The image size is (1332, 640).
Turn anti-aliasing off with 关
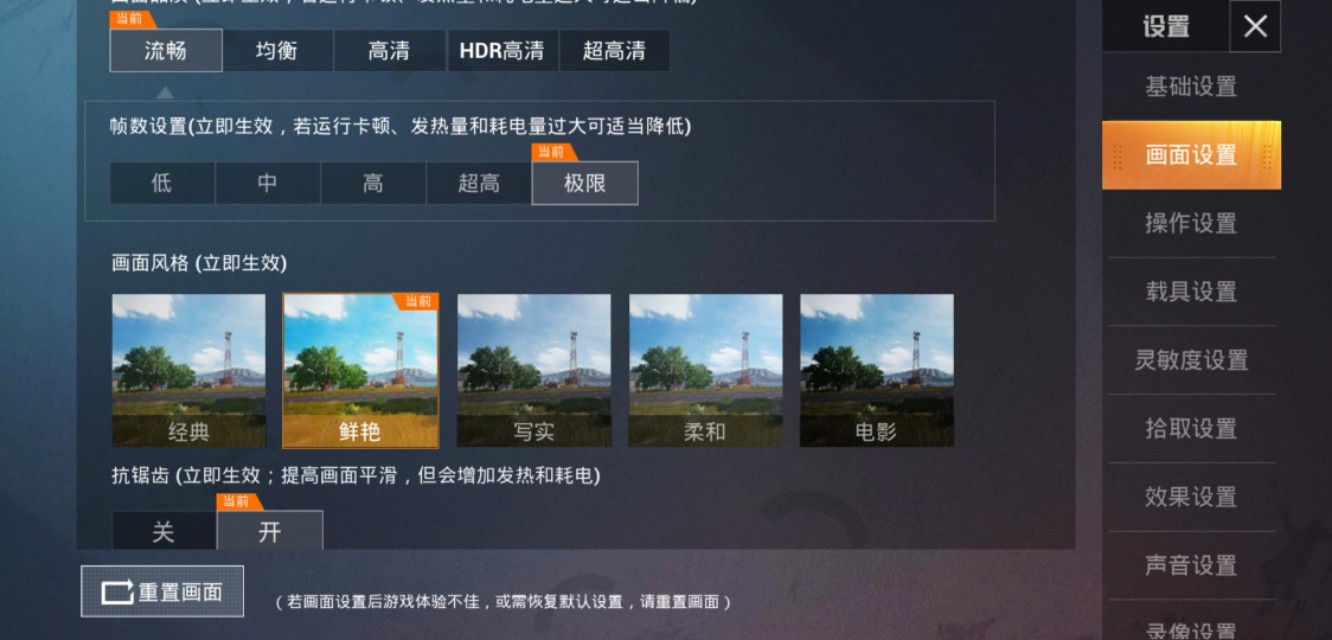point(163,531)
